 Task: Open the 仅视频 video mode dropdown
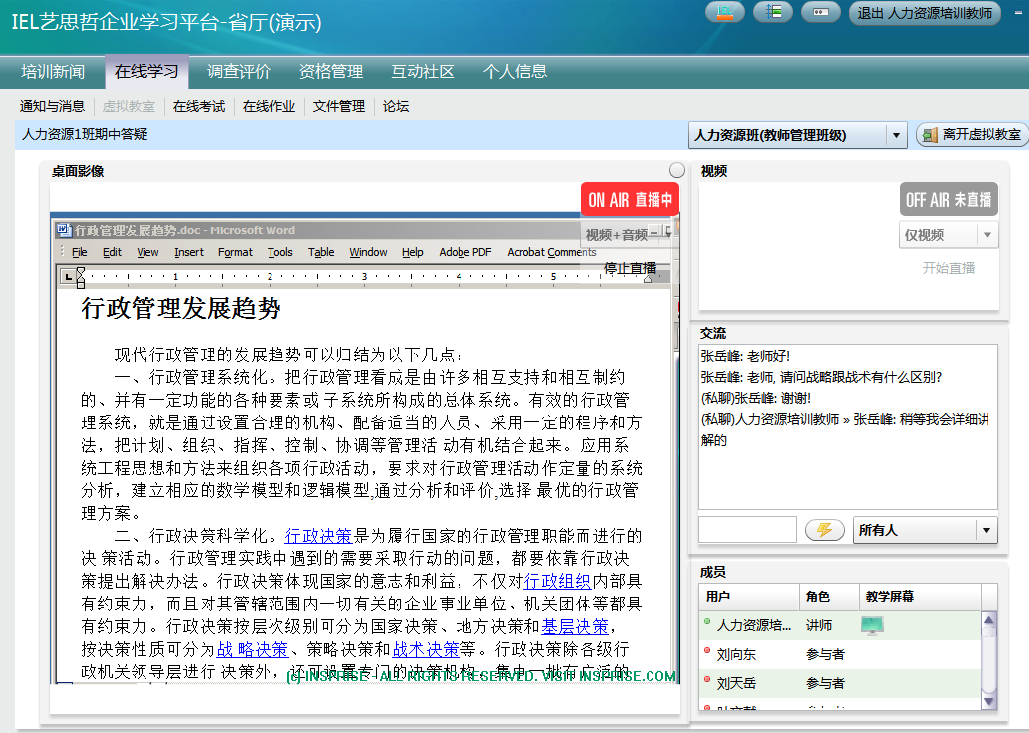click(948, 235)
